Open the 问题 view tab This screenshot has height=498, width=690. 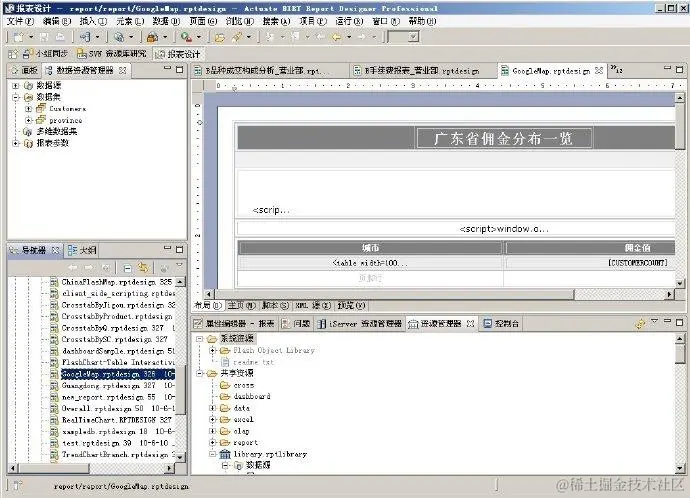coord(296,324)
